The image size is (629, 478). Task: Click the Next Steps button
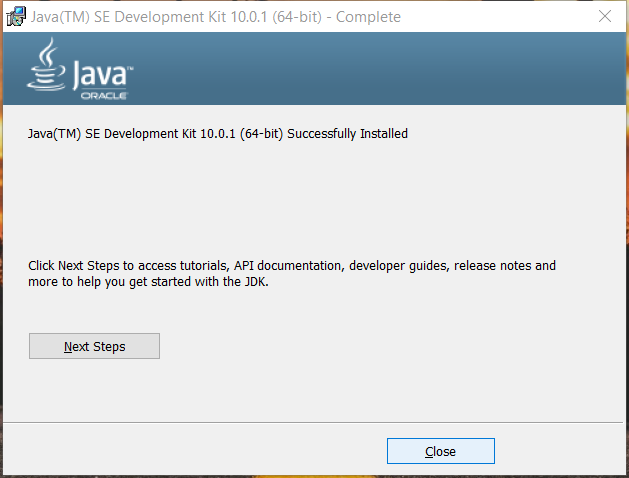(94, 346)
